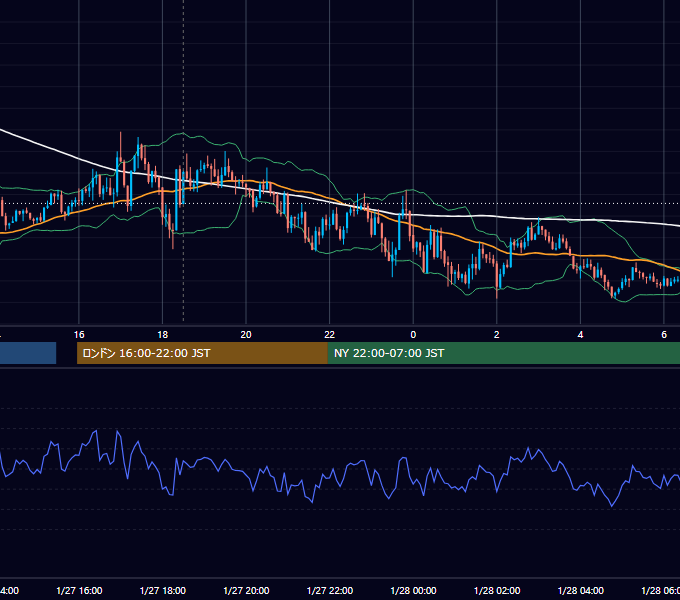Click the 1/27 20:00 time label
Screen dimensions: 680x600
coord(246,590)
